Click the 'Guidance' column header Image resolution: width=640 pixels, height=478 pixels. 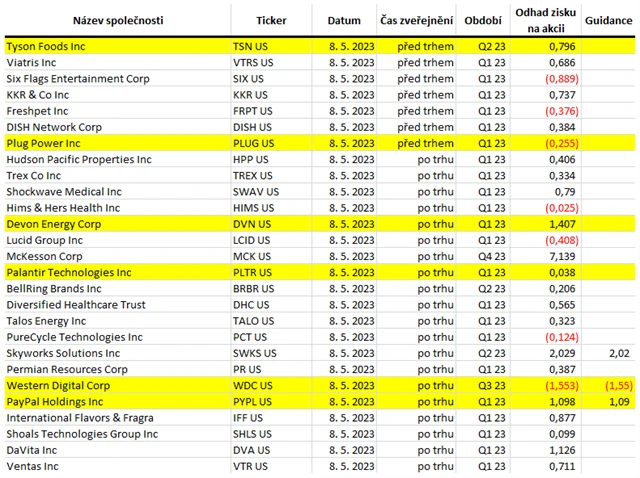(x=609, y=20)
